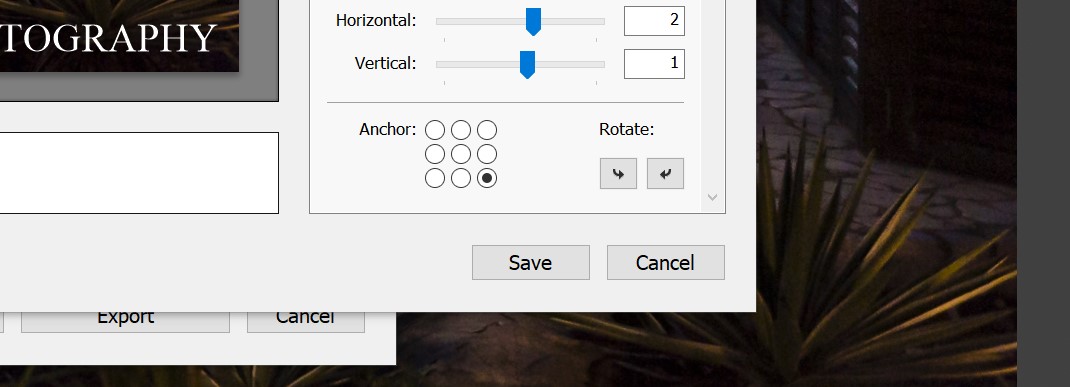Rotate the watermark clockwise with the right rotate icon
1070x387 pixels.
click(x=665, y=173)
